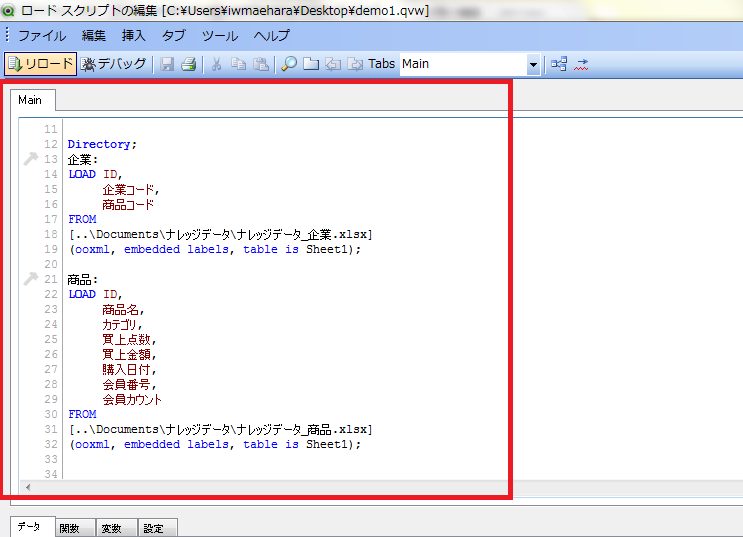The image size is (743, 537).
Task: Click the QlikView icon in title bar
Action: coord(8,10)
